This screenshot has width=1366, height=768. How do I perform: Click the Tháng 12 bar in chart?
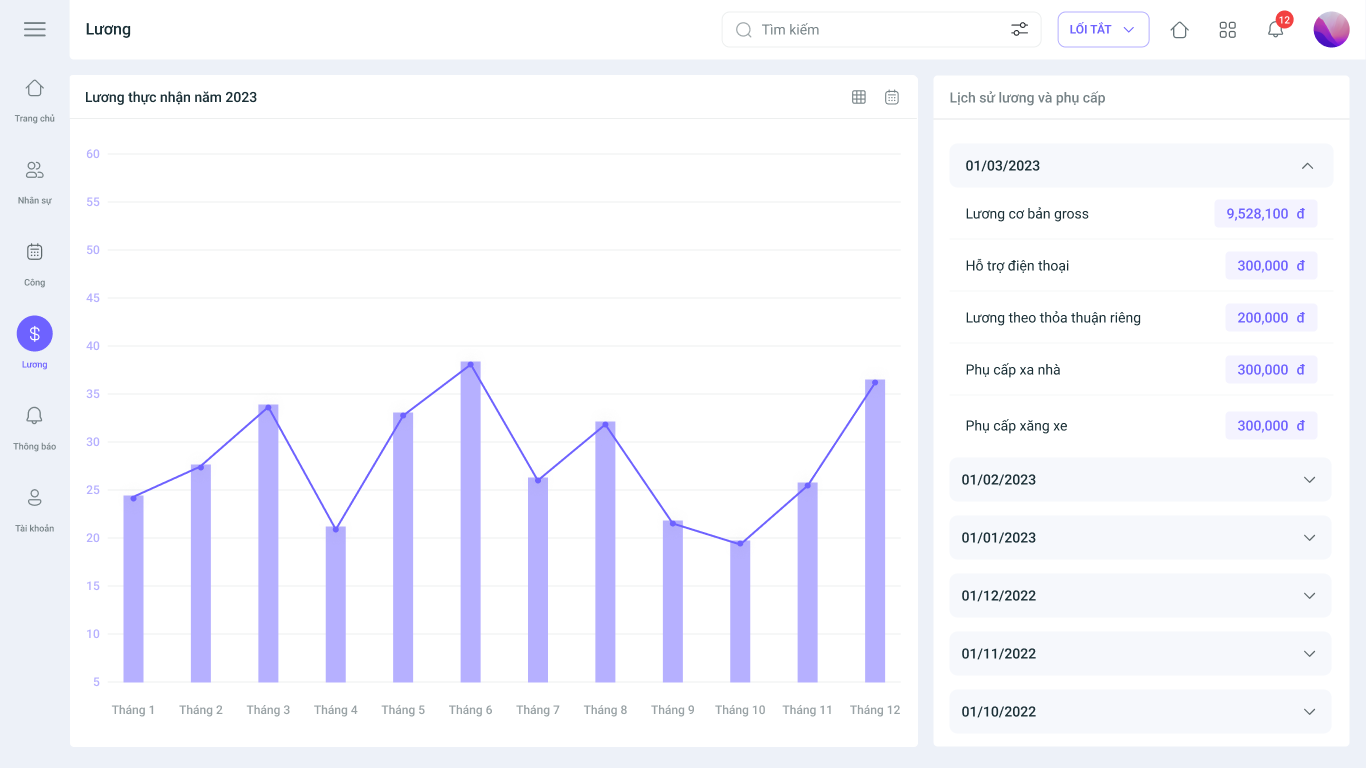[875, 531]
